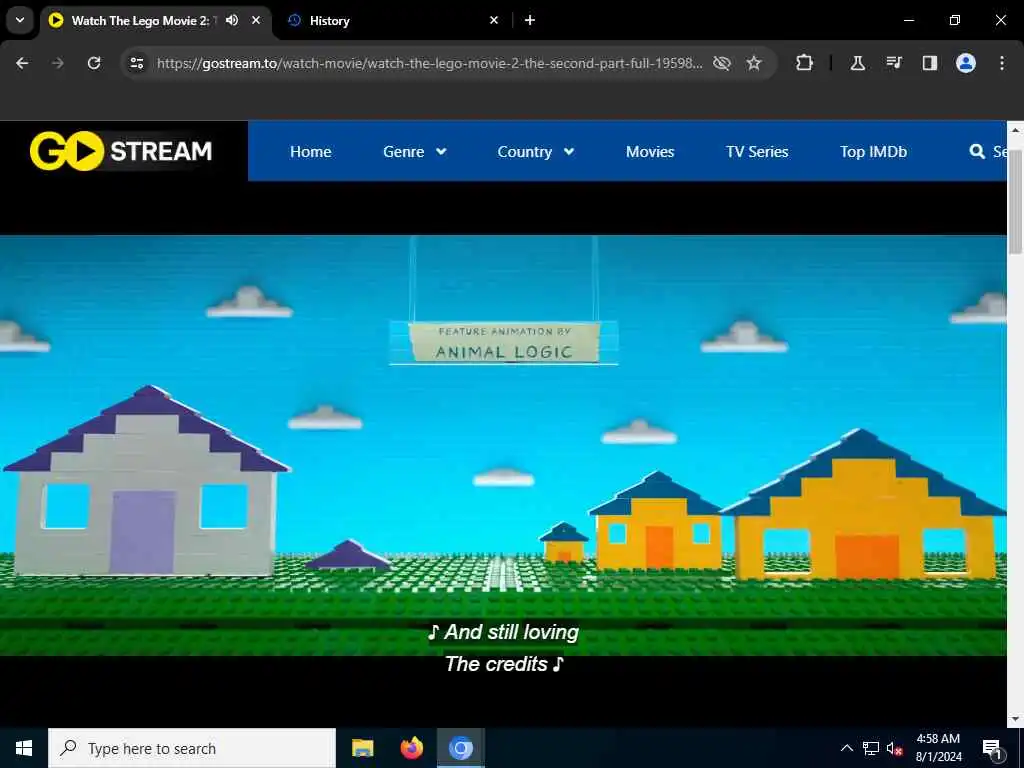1024x768 pixels.
Task: Show hidden system tray icons
Action: [x=846, y=748]
